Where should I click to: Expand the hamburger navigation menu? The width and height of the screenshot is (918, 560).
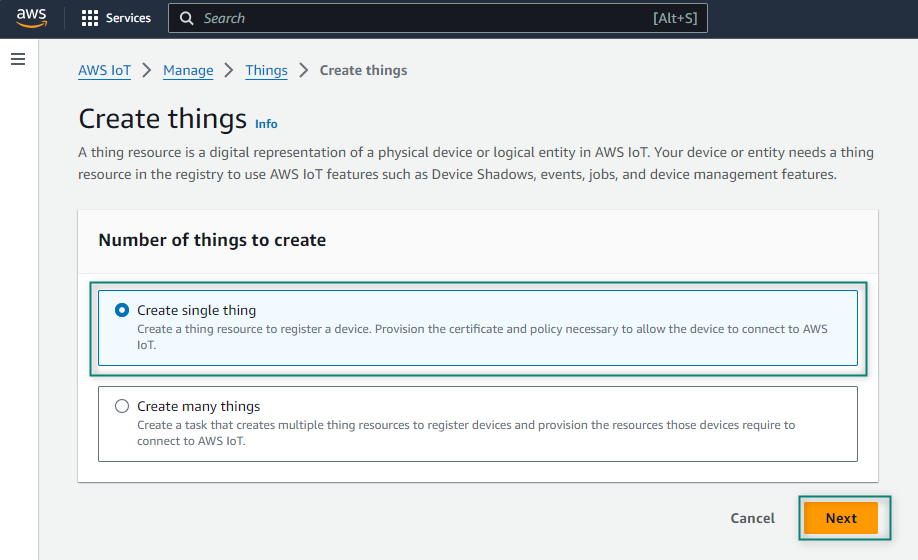point(18,60)
